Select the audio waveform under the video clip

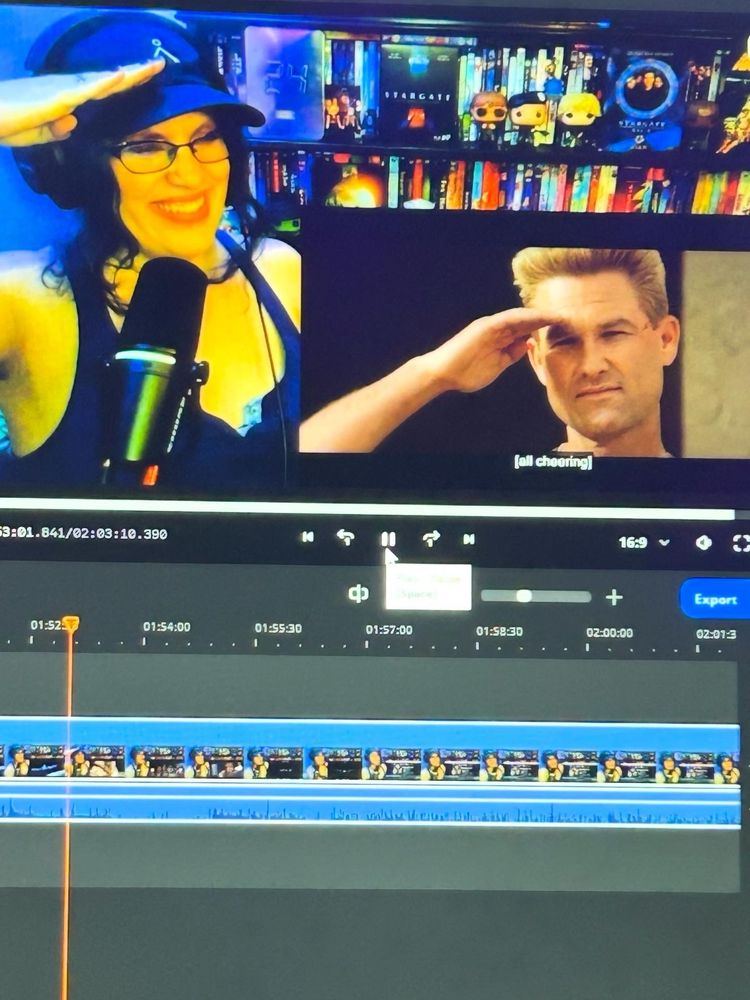tap(370, 811)
